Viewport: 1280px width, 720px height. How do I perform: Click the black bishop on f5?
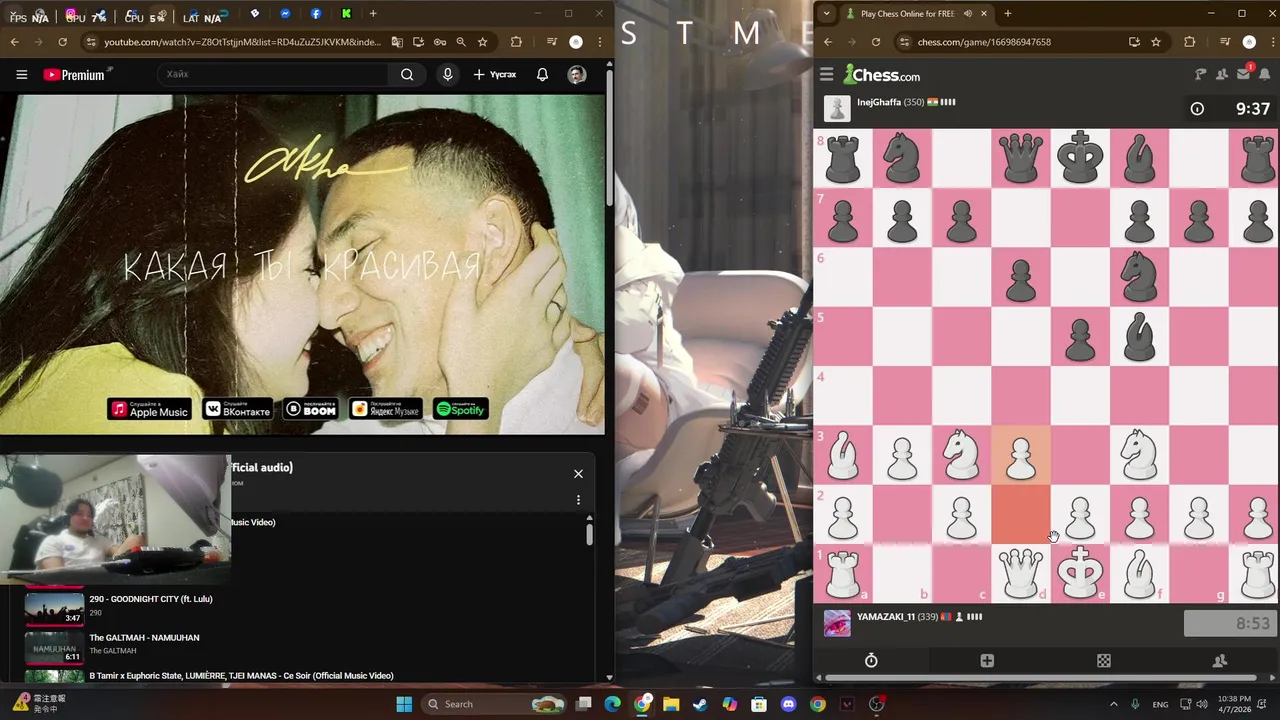pos(1139,337)
